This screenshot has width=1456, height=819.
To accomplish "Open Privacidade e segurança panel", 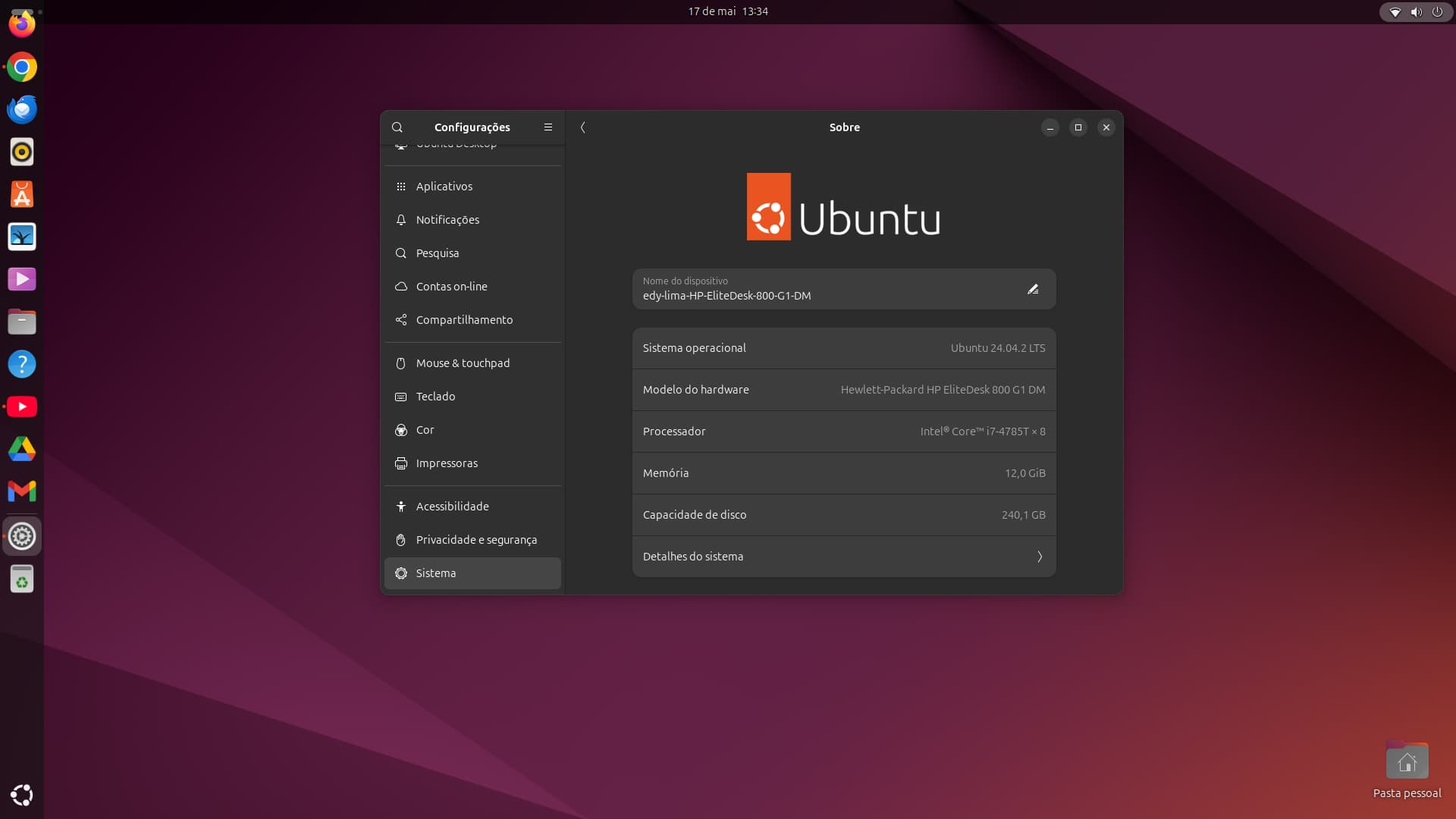I will [x=472, y=540].
